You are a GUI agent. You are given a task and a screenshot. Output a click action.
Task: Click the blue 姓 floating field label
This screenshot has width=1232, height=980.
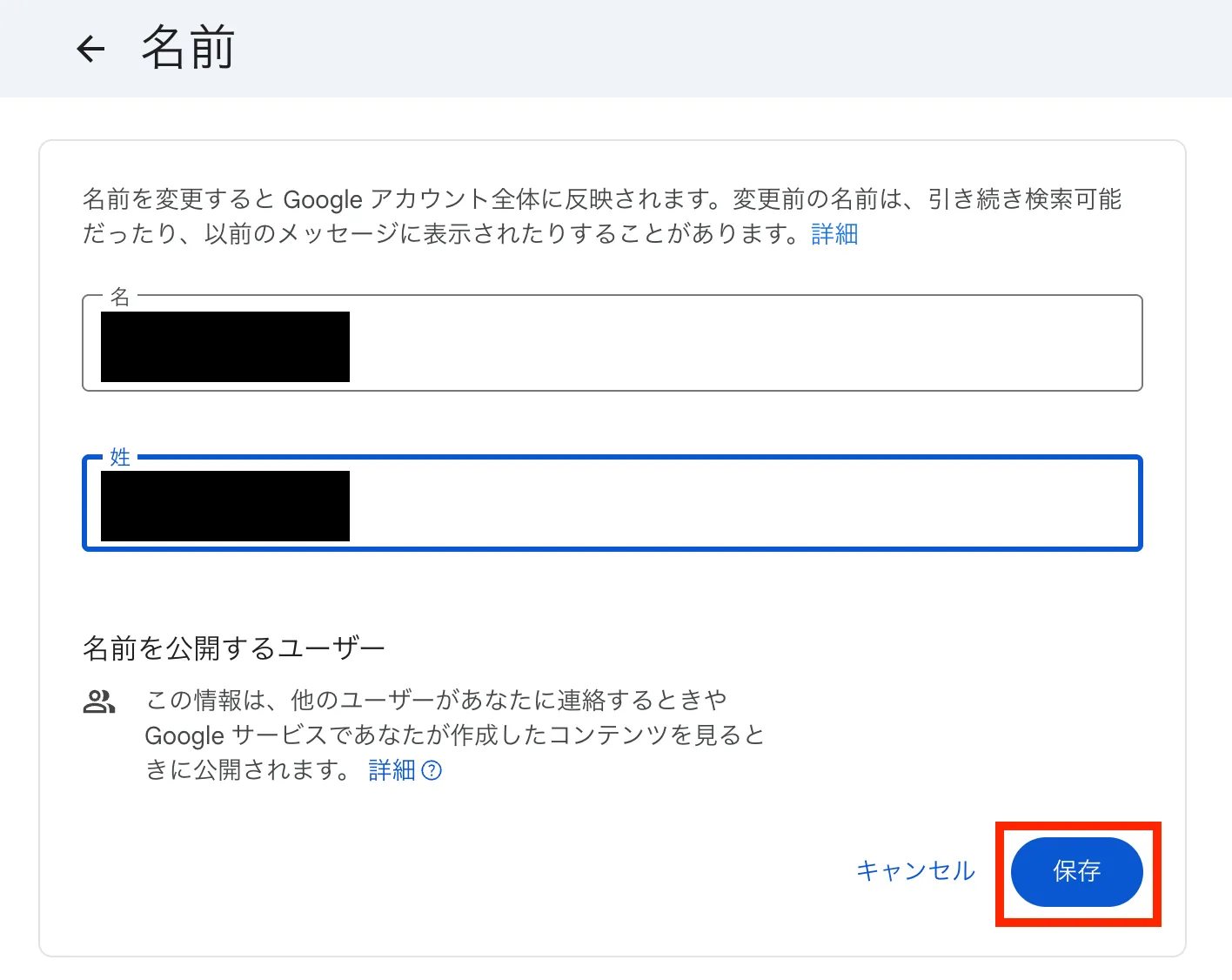(x=120, y=457)
